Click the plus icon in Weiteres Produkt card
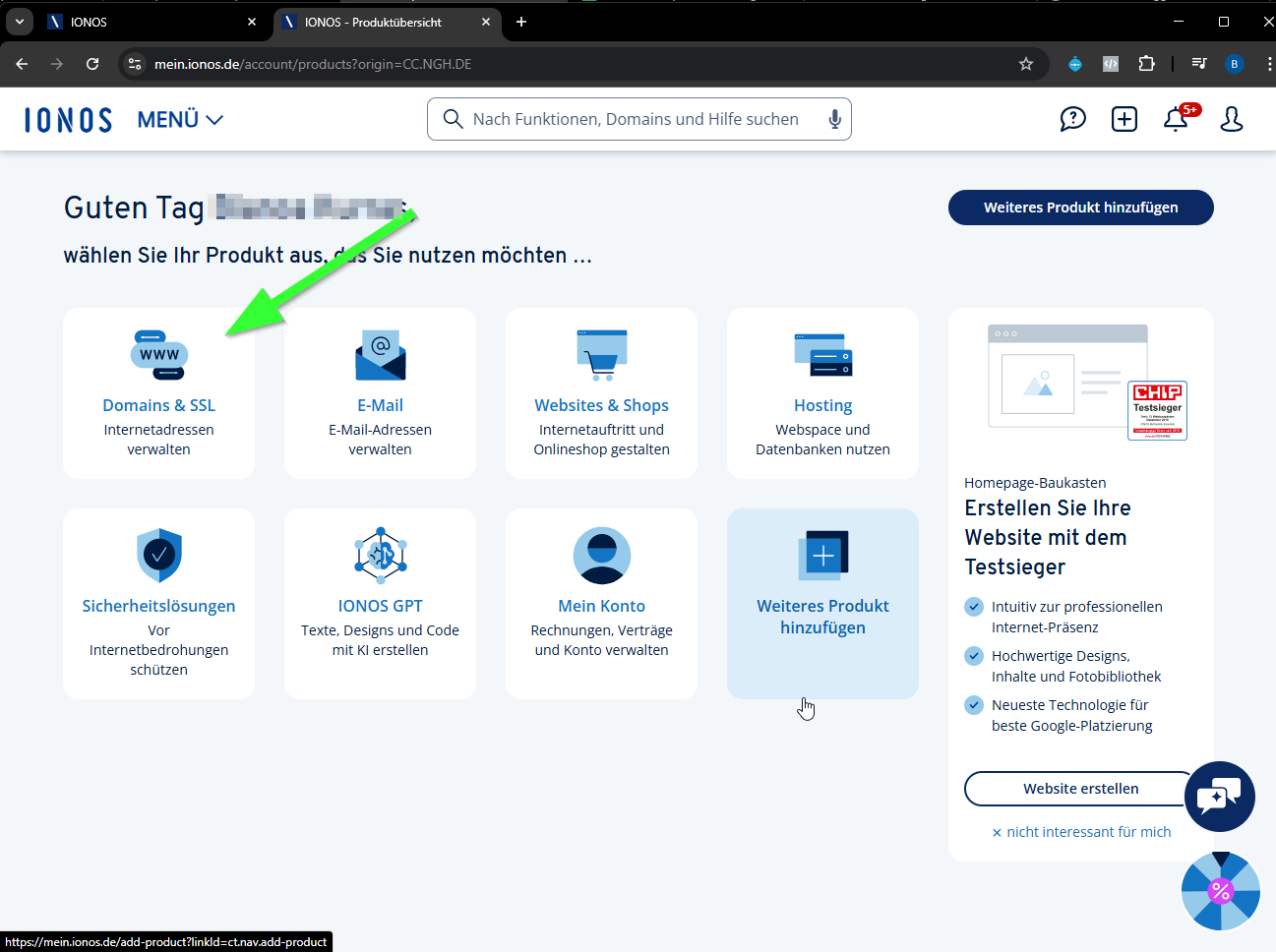Viewport: 1276px width, 952px height. (823, 556)
